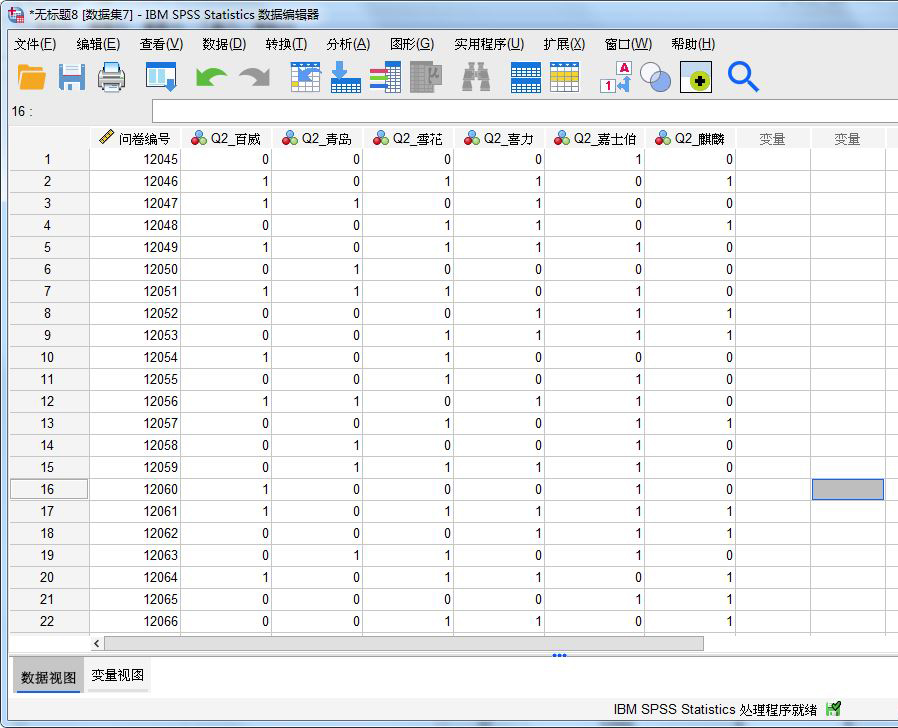The height and width of the screenshot is (728, 898).
Task: Click Q2_喜力 cell in row 20
Action: pos(499,577)
